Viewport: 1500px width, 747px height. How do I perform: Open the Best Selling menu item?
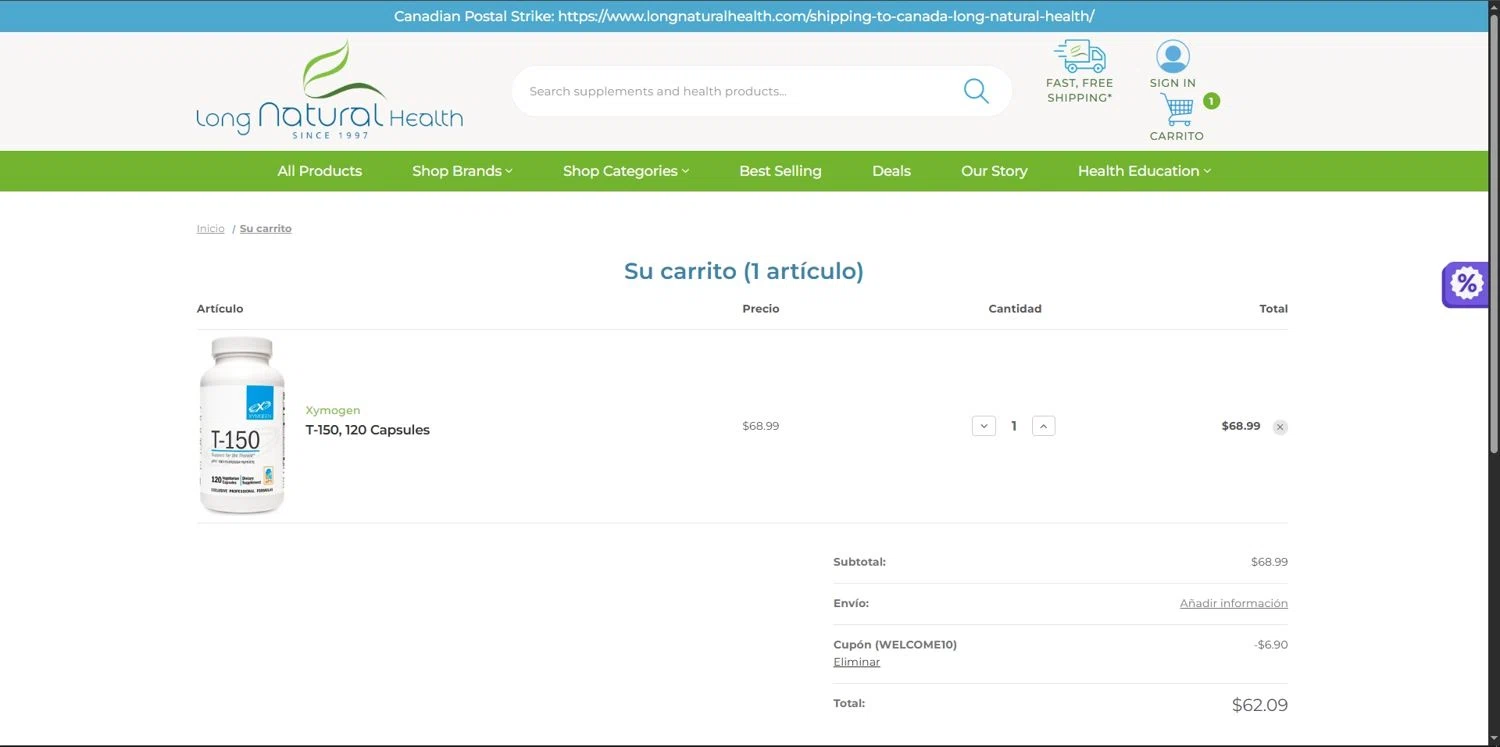[780, 171]
